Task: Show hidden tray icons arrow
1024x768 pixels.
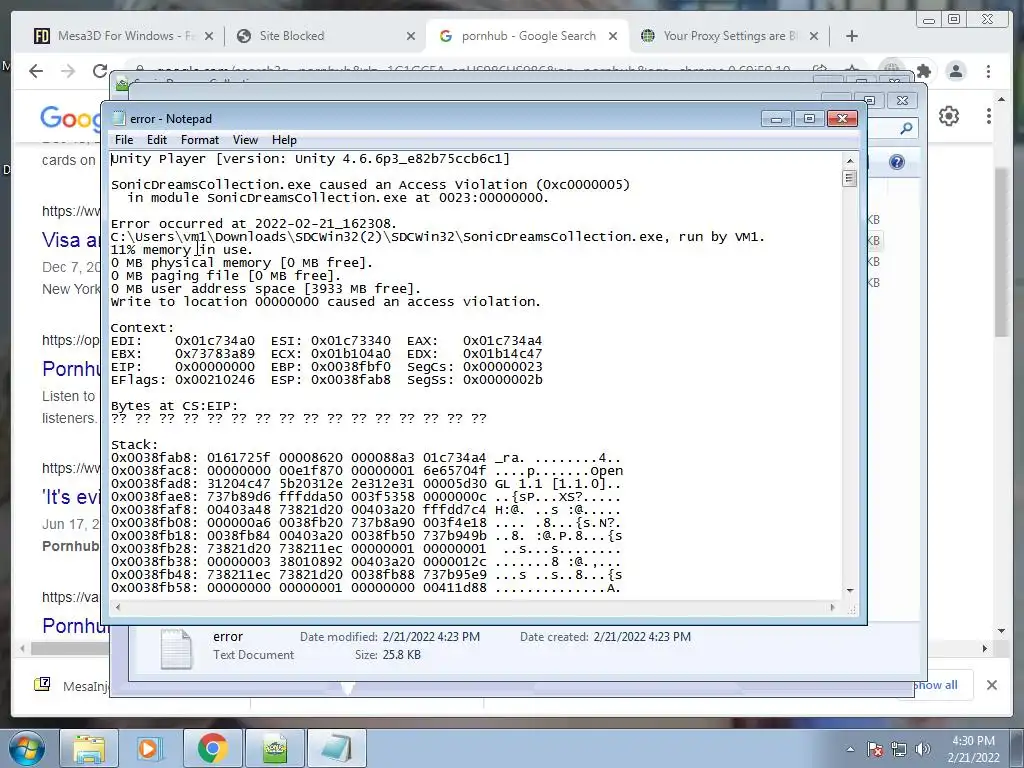Action: [850, 749]
